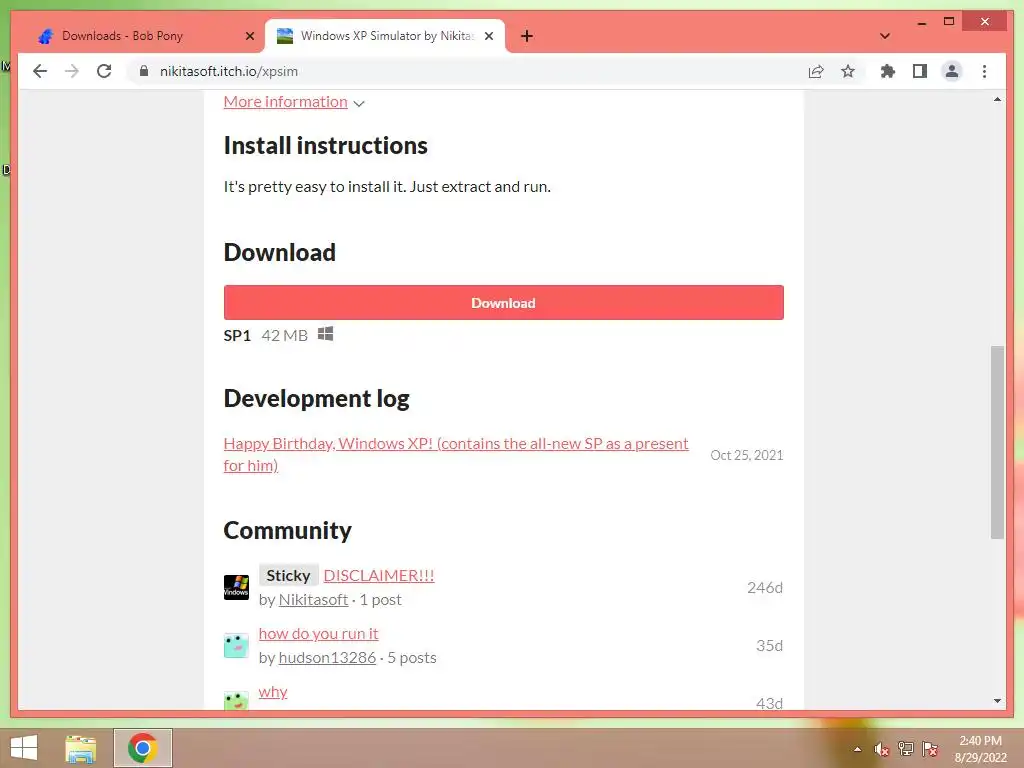Go back to the previous page

40,71
